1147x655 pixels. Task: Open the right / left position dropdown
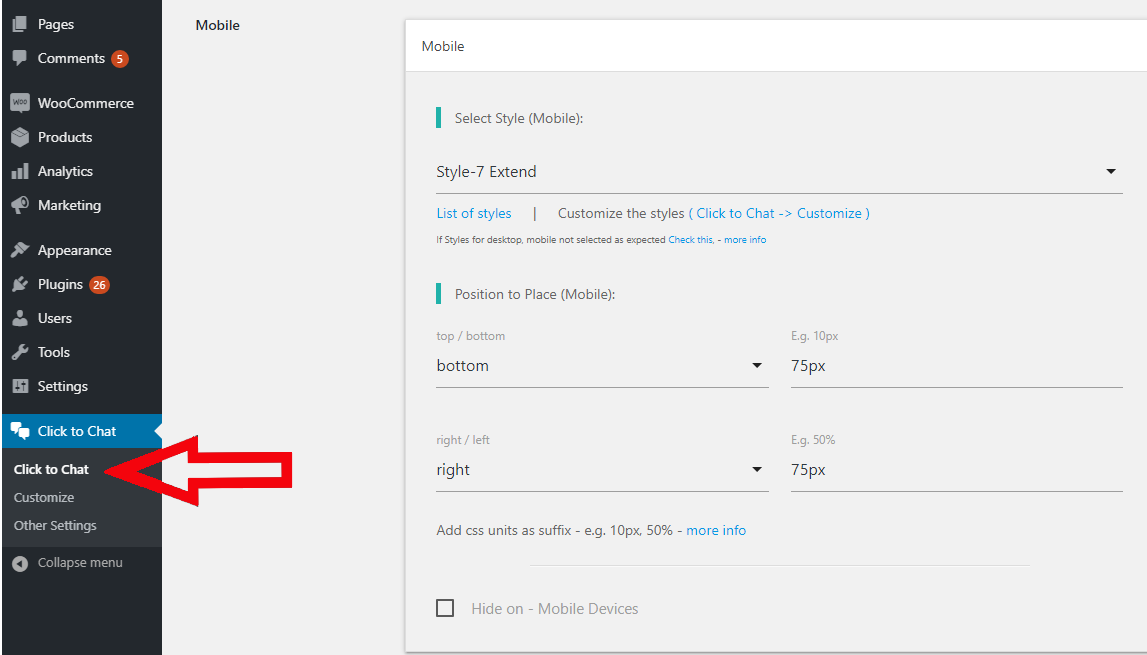602,470
